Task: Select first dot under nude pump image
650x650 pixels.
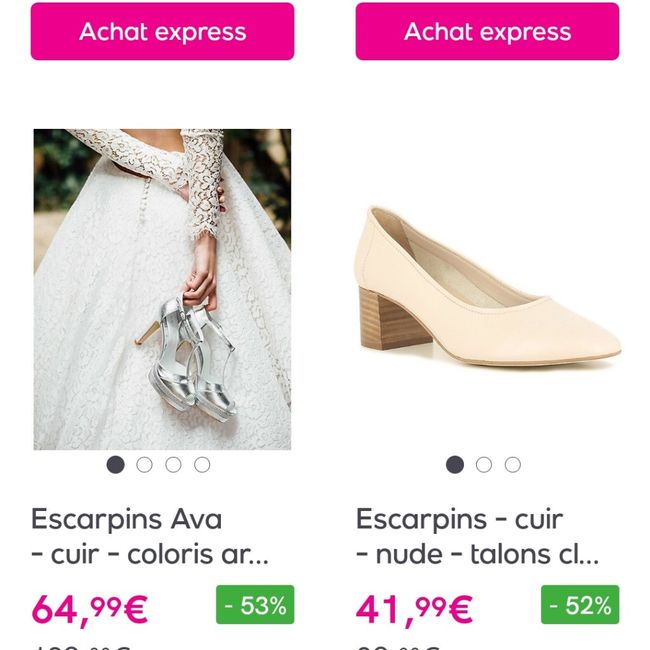Action: [455, 464]
